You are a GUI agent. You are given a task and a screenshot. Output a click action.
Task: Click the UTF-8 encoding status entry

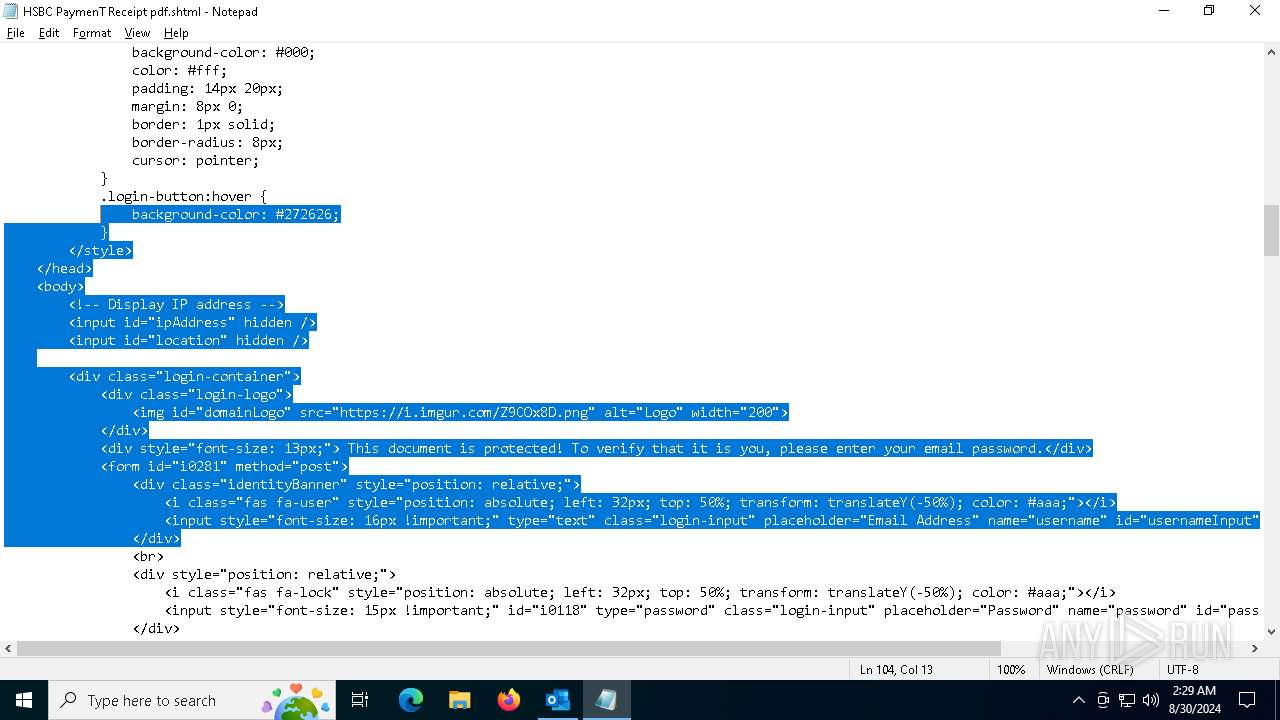(x=1182, y=669)
